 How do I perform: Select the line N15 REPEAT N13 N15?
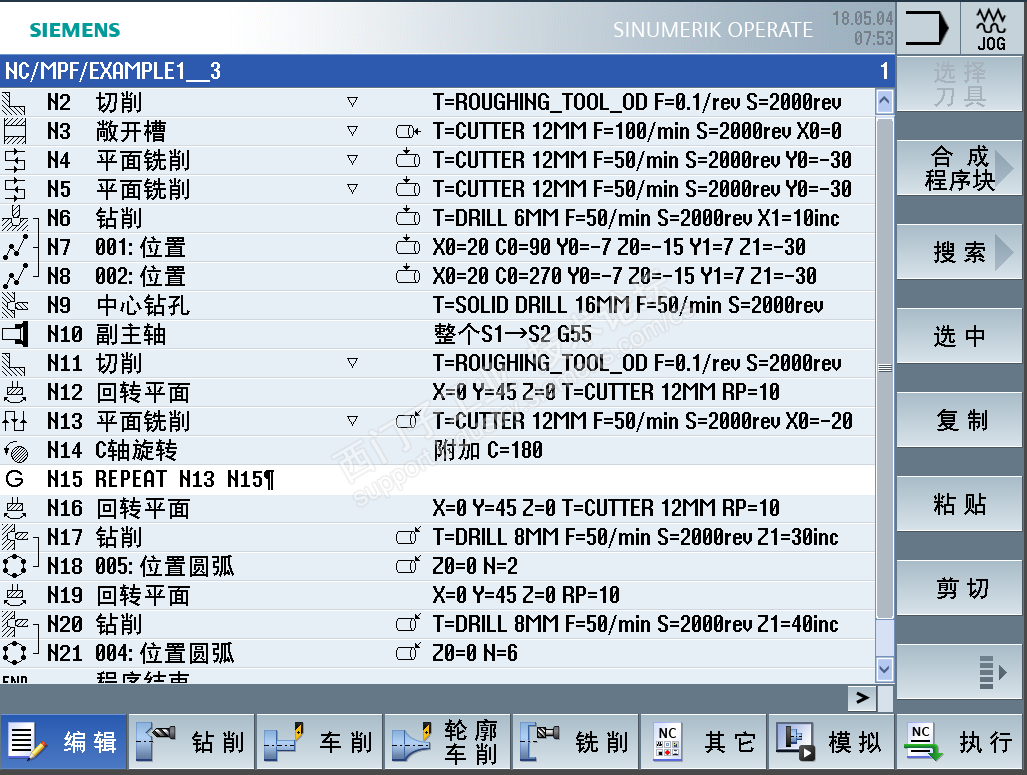(x=438, y=480)
